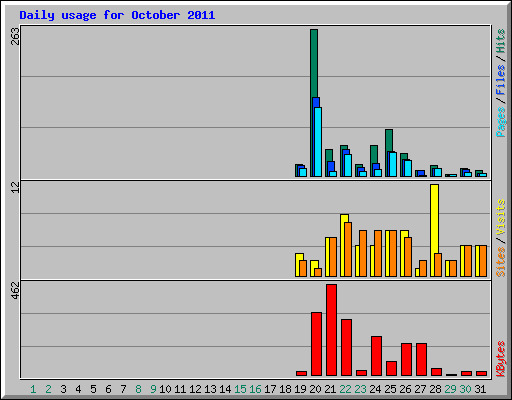
Task: Click the tallest red KBytes bar for day 21
Action: click(332, 330)
